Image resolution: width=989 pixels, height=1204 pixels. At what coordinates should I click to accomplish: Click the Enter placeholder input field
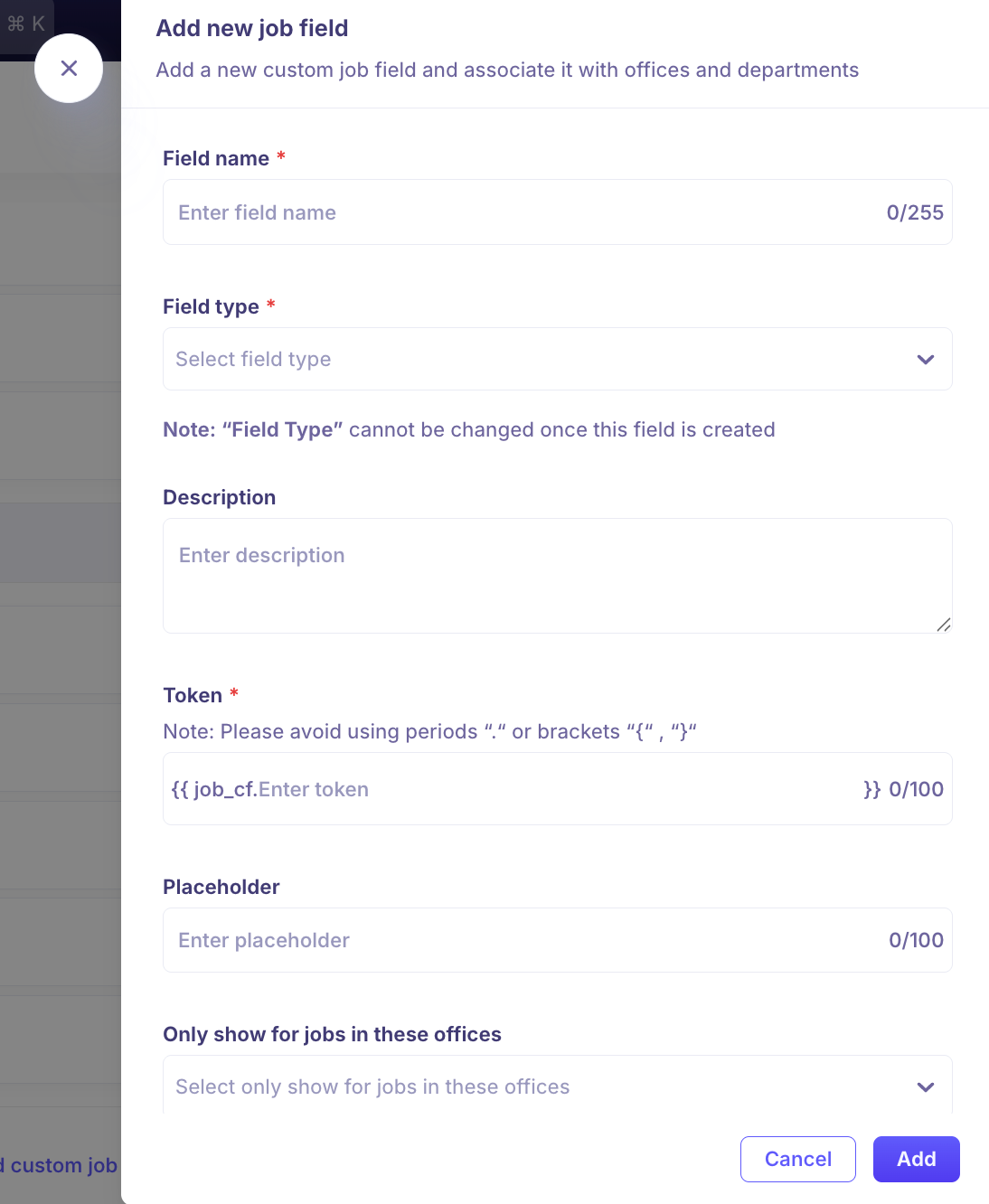point(558,940)
